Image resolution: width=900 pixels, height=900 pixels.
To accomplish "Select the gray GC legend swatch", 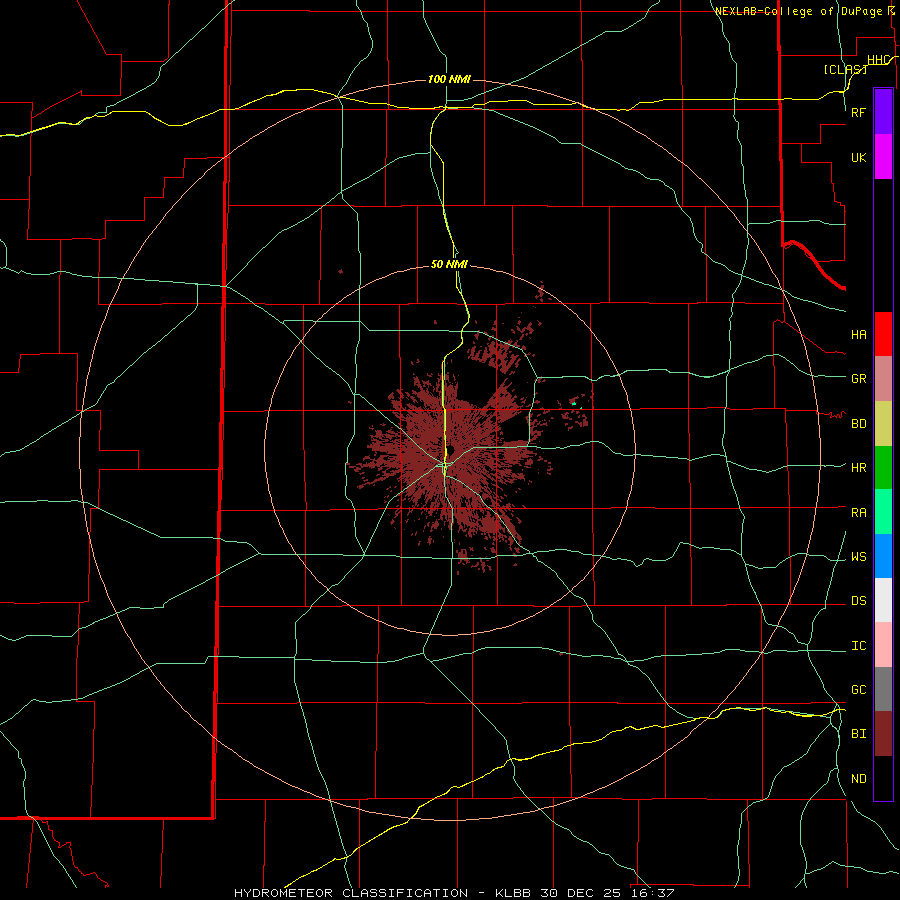I will click(883, 689).
